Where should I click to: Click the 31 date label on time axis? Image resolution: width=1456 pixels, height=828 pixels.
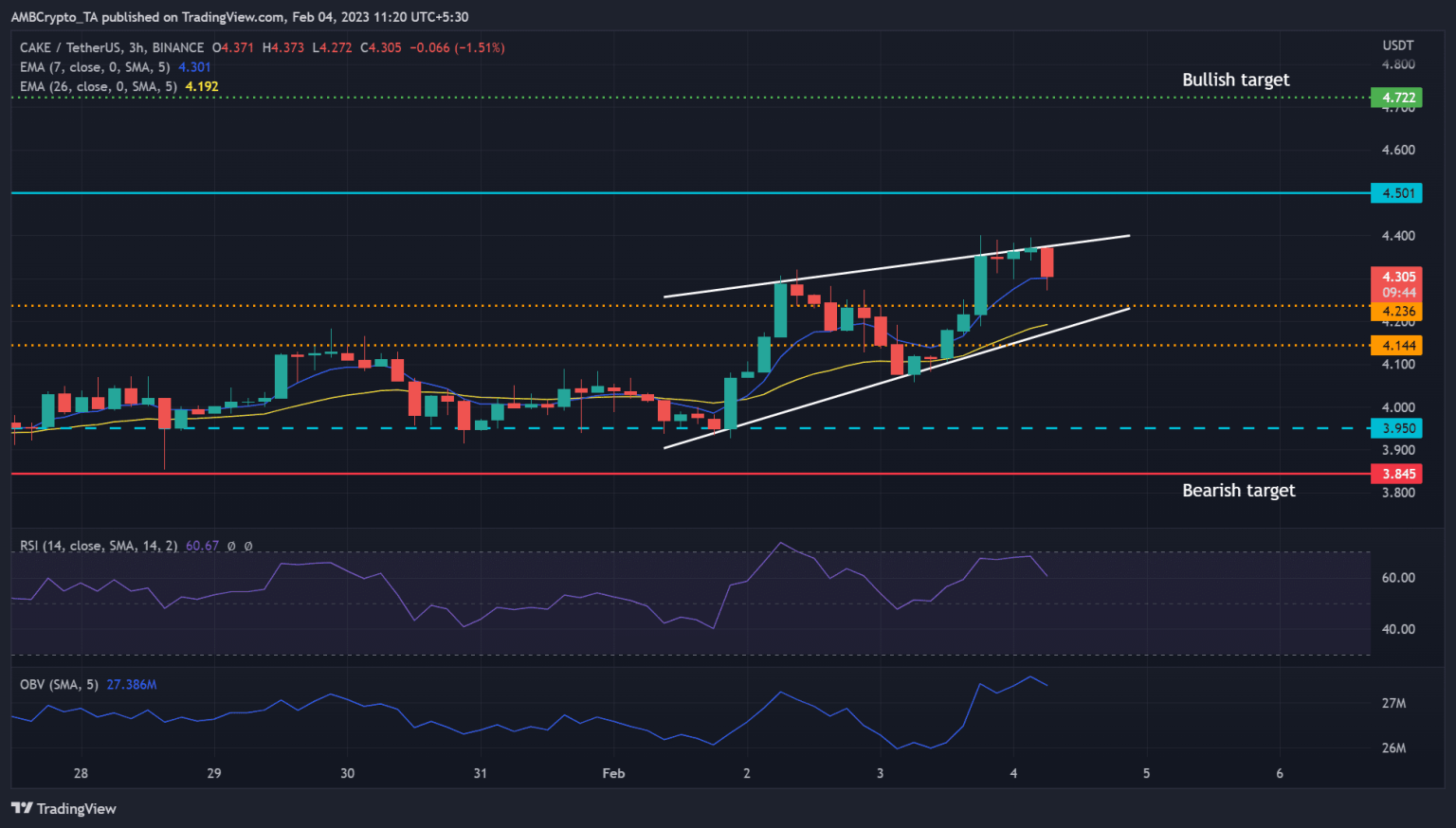pos(481,773)
